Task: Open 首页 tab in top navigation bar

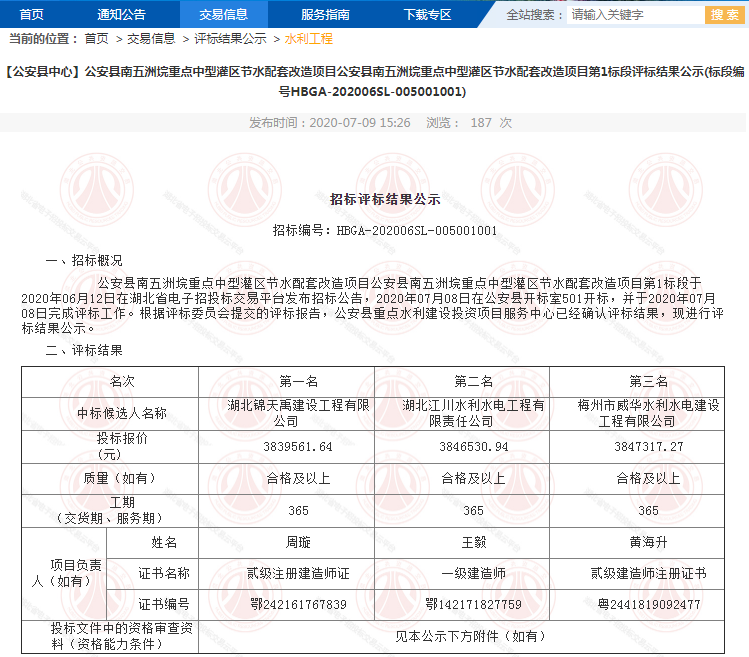Action: pos(31,14)
